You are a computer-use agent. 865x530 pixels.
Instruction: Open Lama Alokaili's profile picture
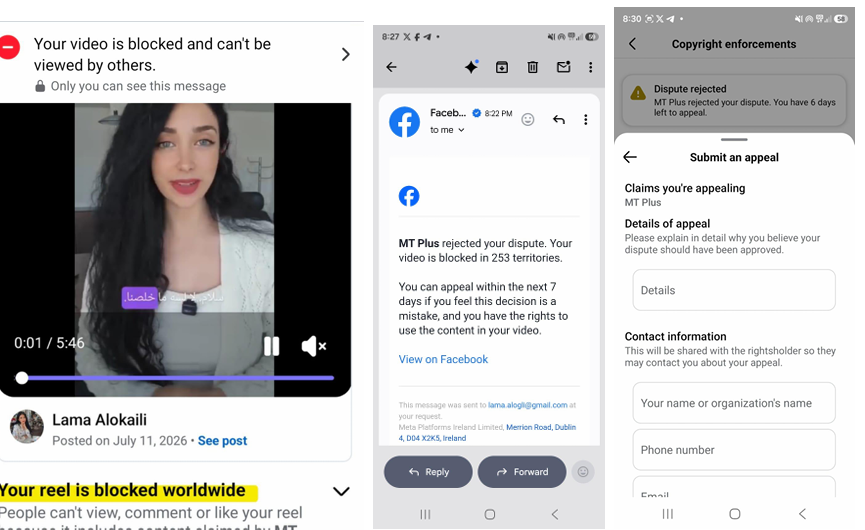pos(27,426)
